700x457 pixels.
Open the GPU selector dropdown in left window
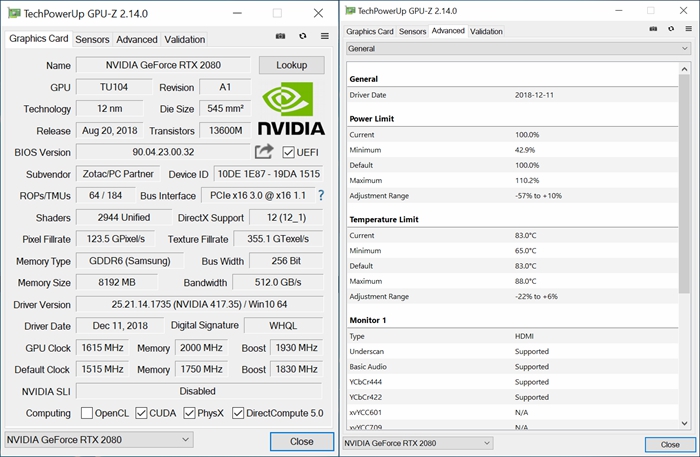coord(99,440)
